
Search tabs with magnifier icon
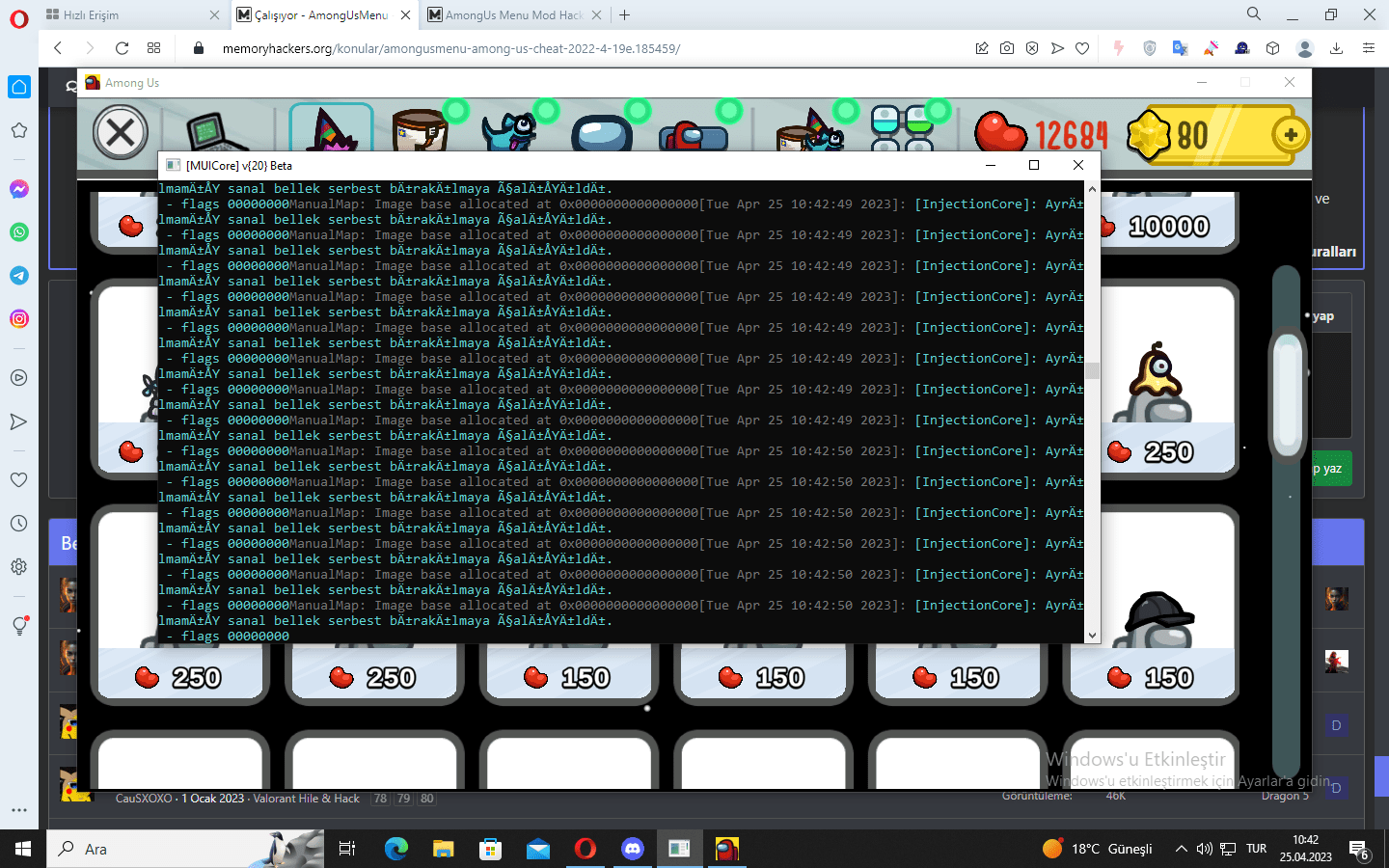pyautogui.click(x=1254, y=14)
